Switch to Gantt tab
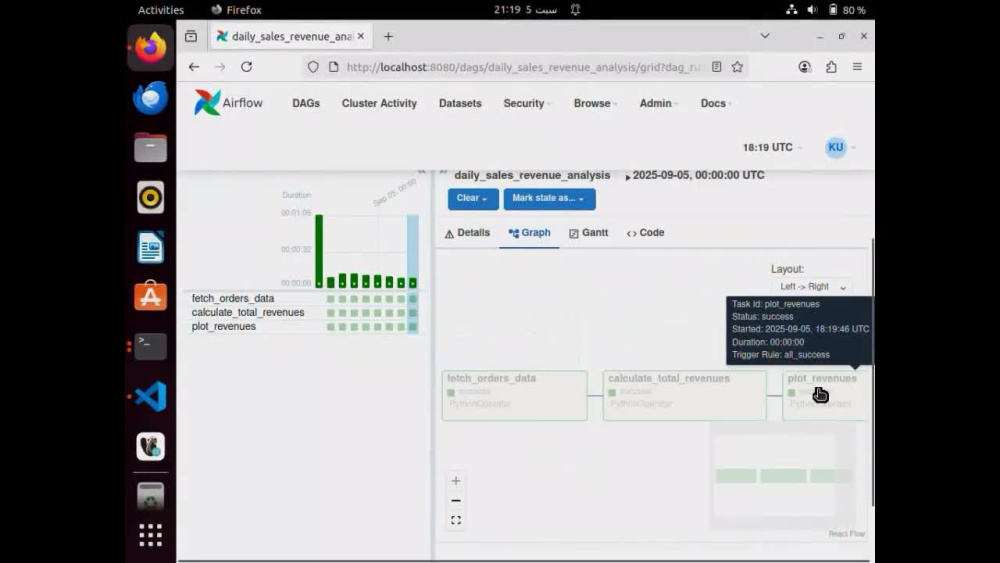Viewport: 1000px width, 563px height. tap(589, 233)
